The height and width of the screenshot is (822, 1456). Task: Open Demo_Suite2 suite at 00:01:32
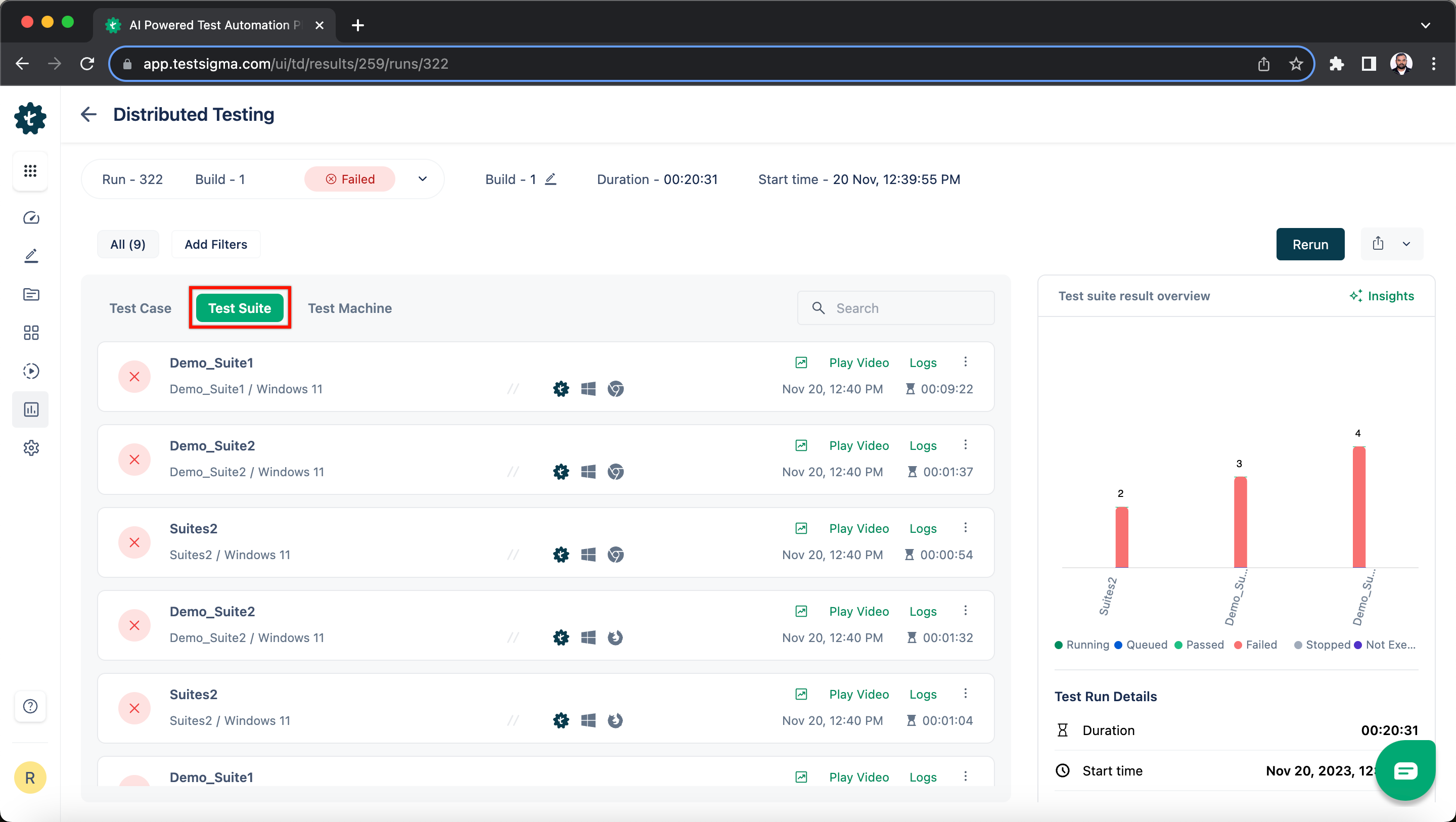point(212,612)
